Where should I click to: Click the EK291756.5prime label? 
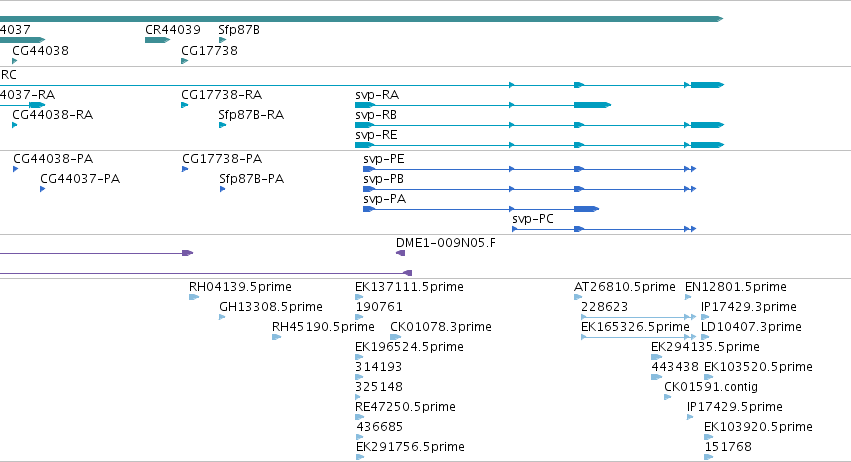click(x=410, y=447)
